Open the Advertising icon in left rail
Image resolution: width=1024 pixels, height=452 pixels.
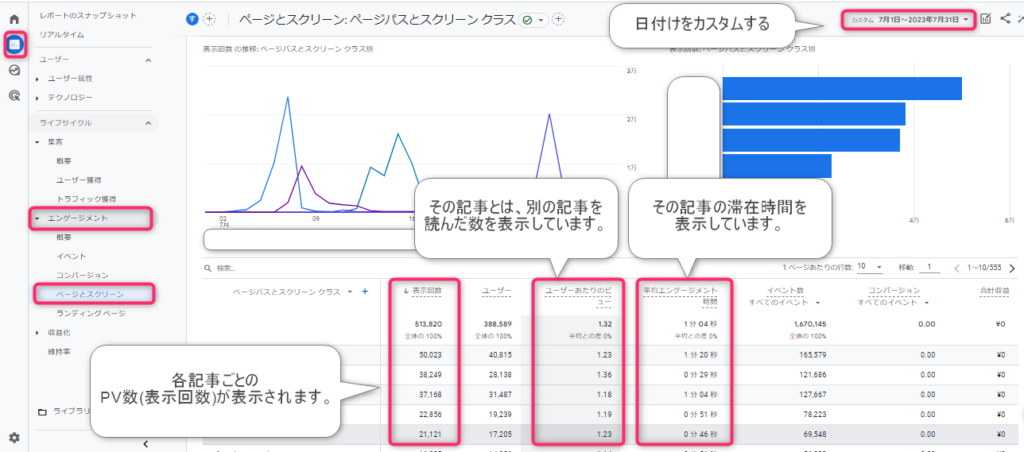pos(14,96)
